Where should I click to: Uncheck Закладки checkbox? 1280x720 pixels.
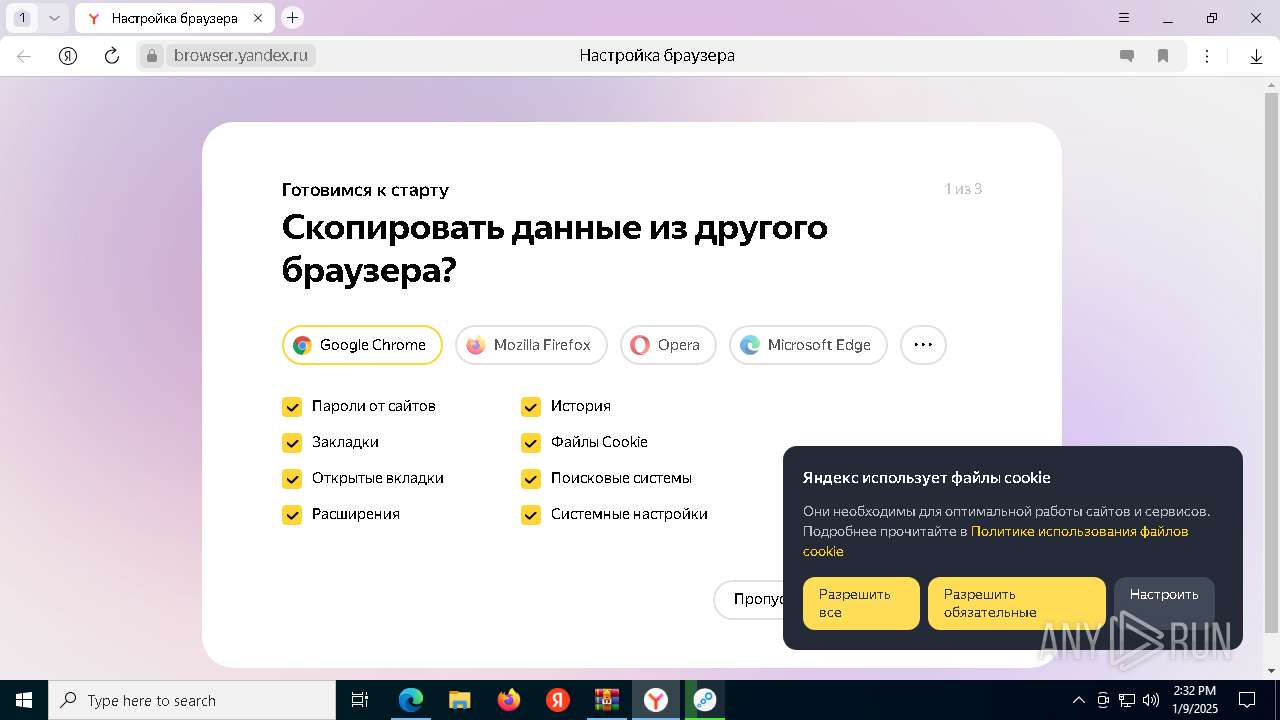point(292,443)
